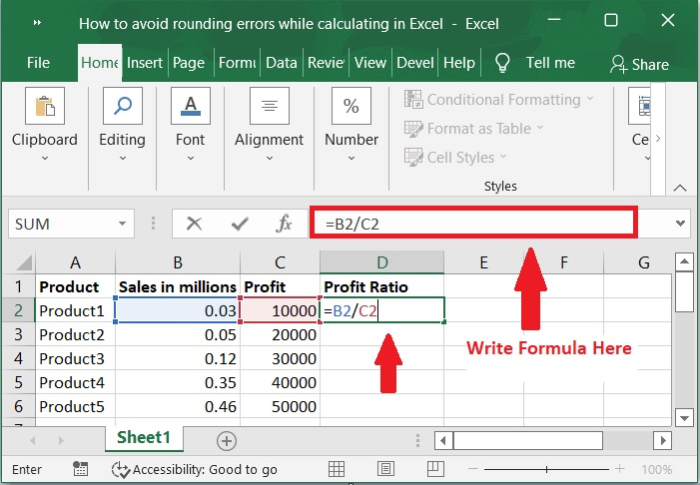Expand the Name Box dropdown
This screenshot has height=485, width=700.
point(122,223)
